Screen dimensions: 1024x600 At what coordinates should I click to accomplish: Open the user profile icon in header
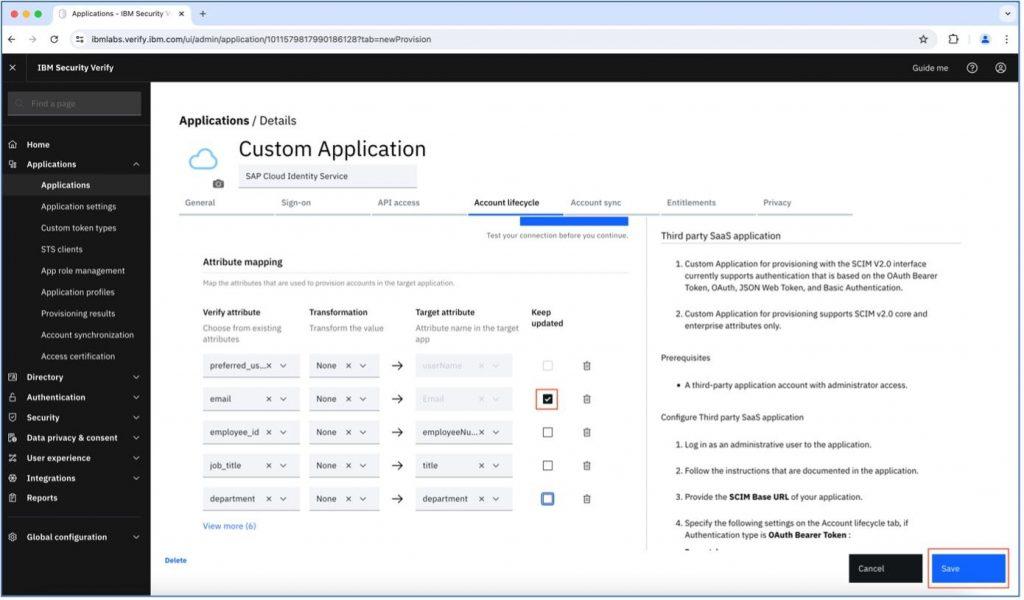click(x=1002, y=68)
